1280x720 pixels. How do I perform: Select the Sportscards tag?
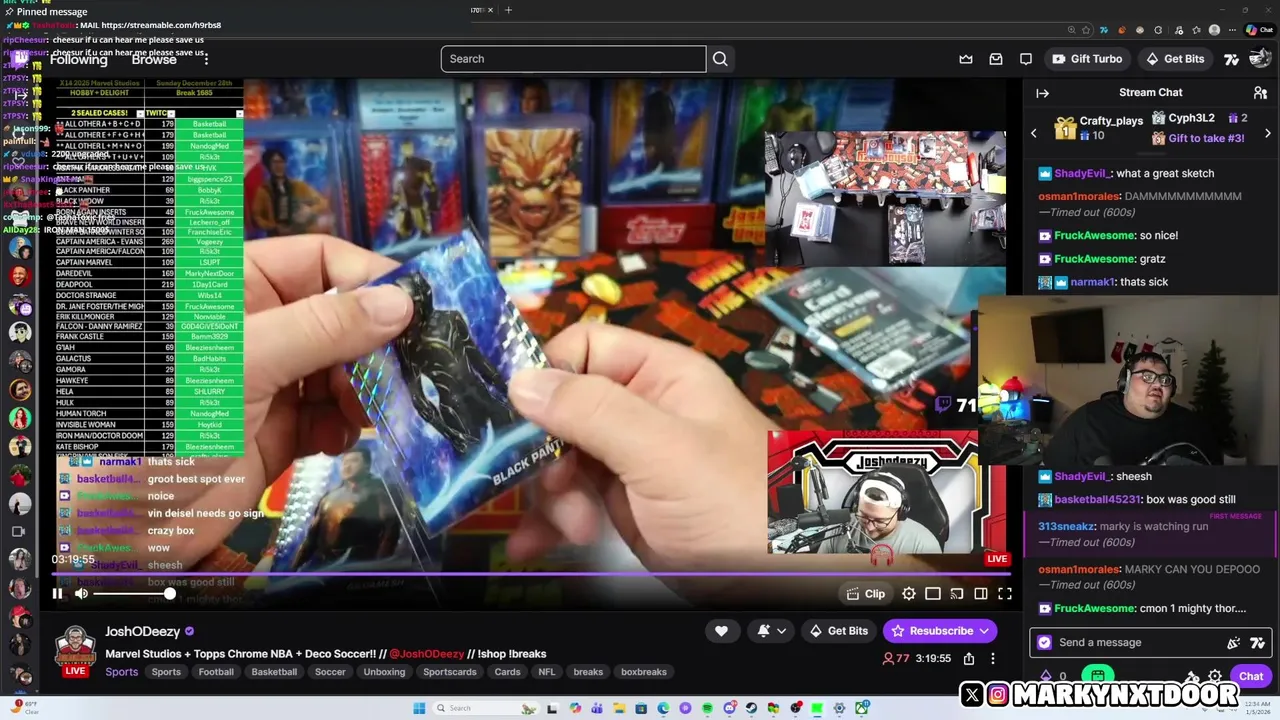click(x=450, y=672)
